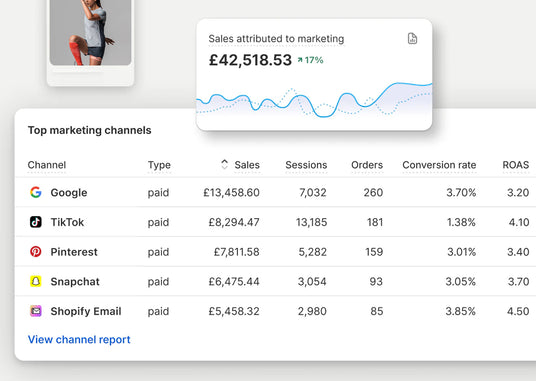Click TikTok conversion rate 1.38%
Screen dimensions: 536x381
[x=461, y=222]
